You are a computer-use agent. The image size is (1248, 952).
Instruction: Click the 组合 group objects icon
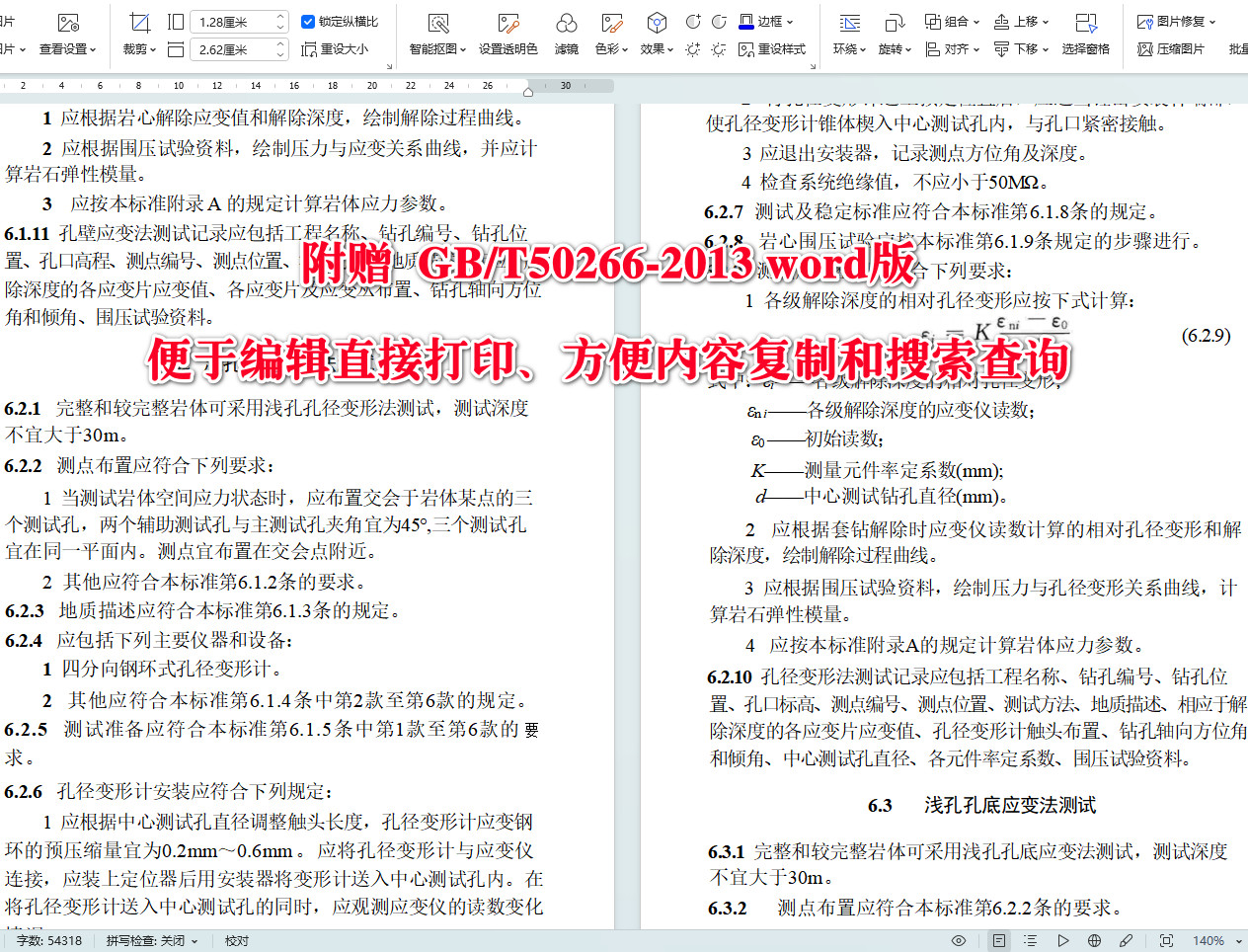[x=933, y=21]
